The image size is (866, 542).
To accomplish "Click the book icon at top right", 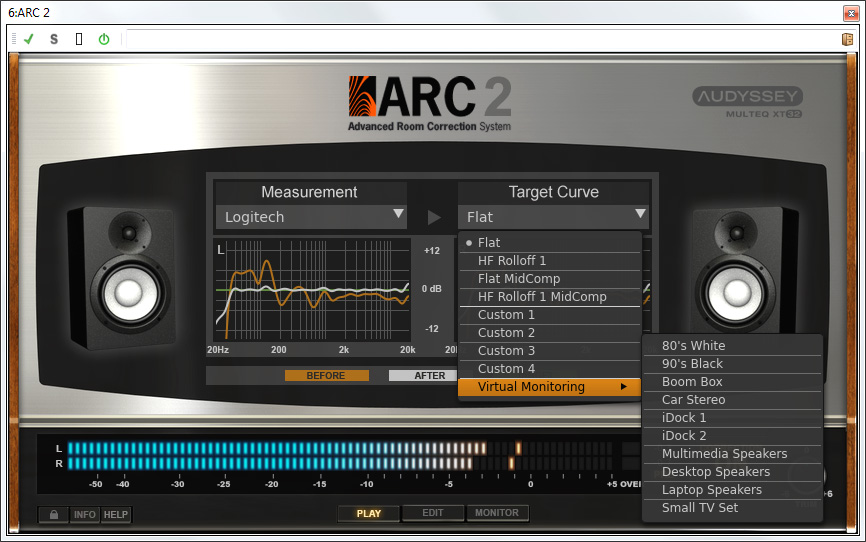I will pyautogui.click(x=847, y=39).
